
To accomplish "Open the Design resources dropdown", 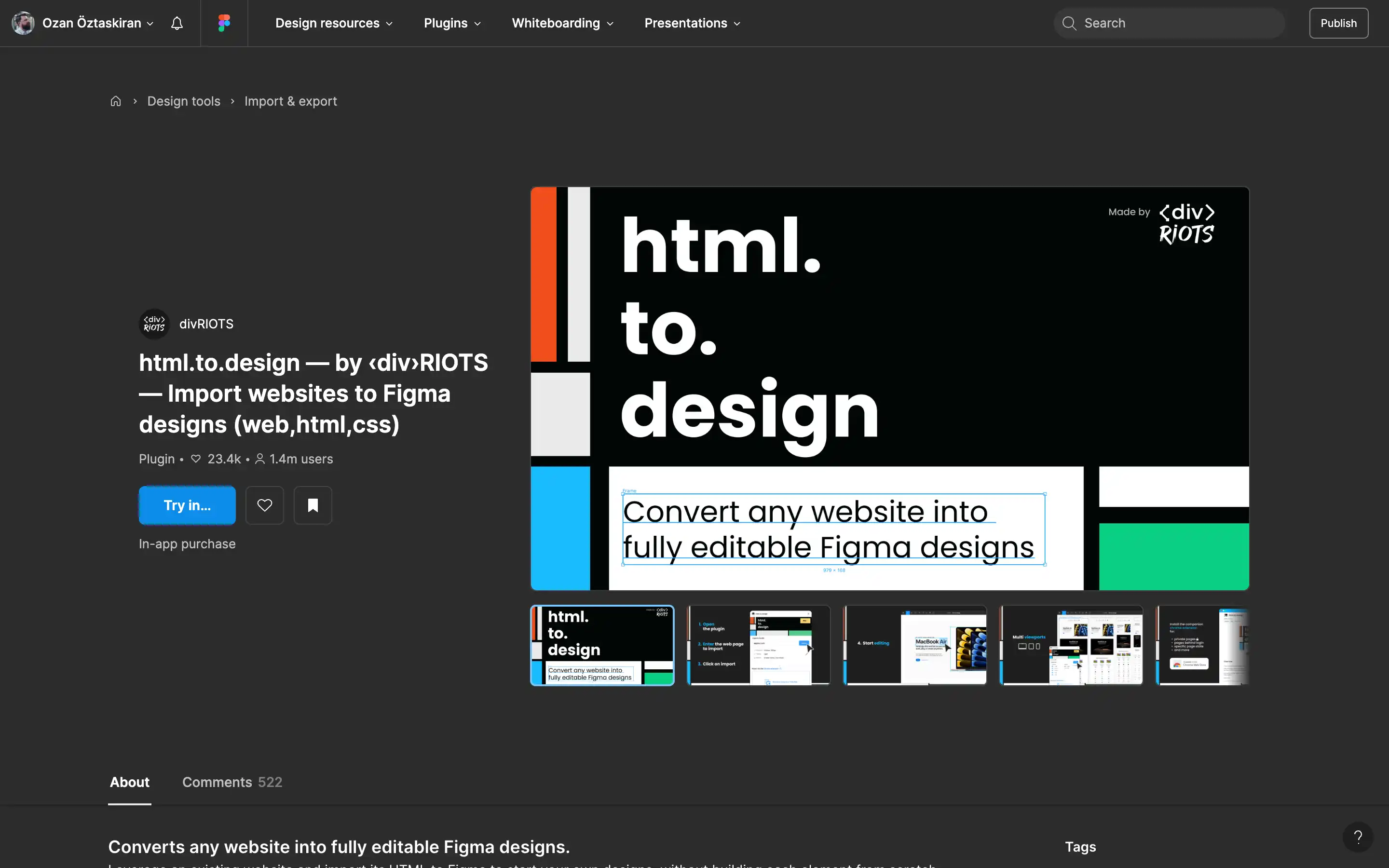I will (x=333, y=23).
